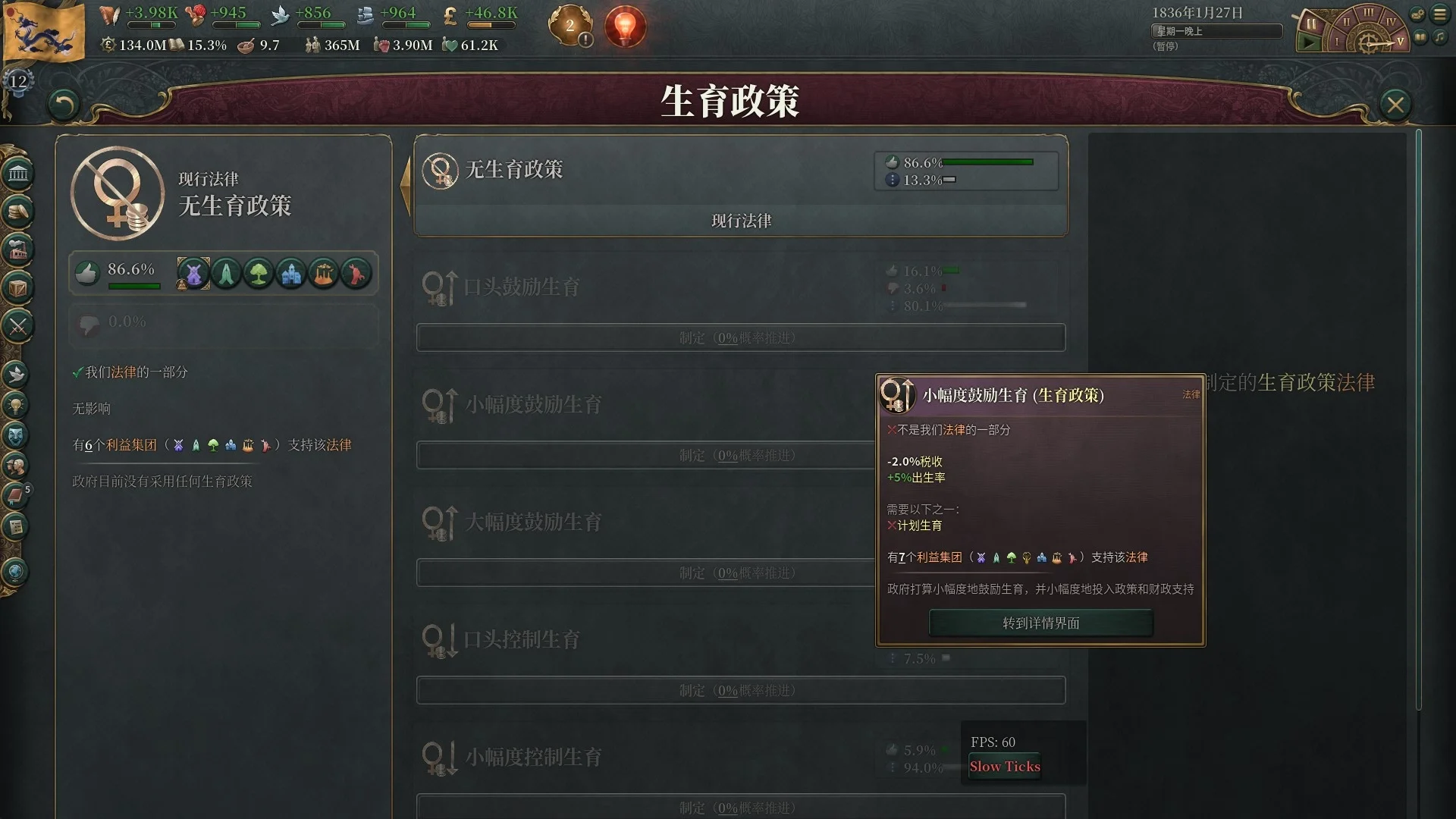Open the music player note icon
Screen dimensions: 1456x819
tap(1439, 37)
